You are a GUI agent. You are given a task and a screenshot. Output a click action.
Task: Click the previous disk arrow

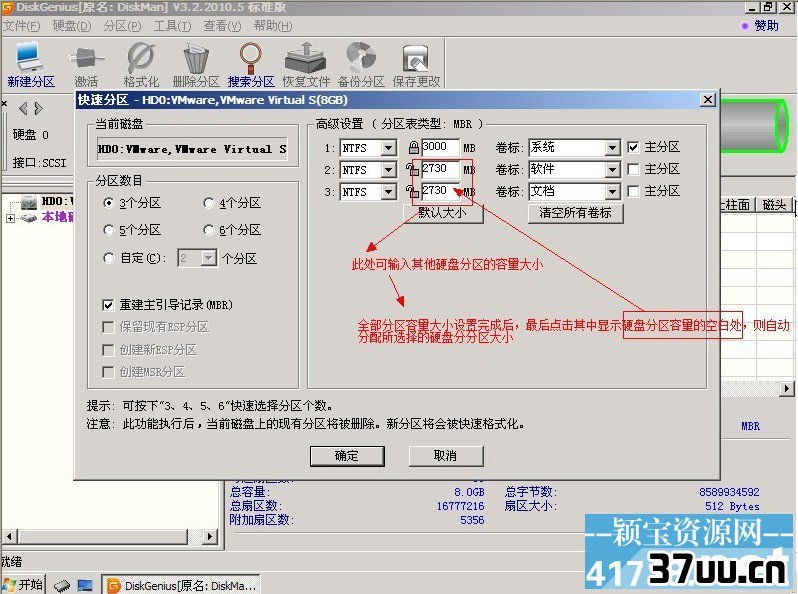23,108
